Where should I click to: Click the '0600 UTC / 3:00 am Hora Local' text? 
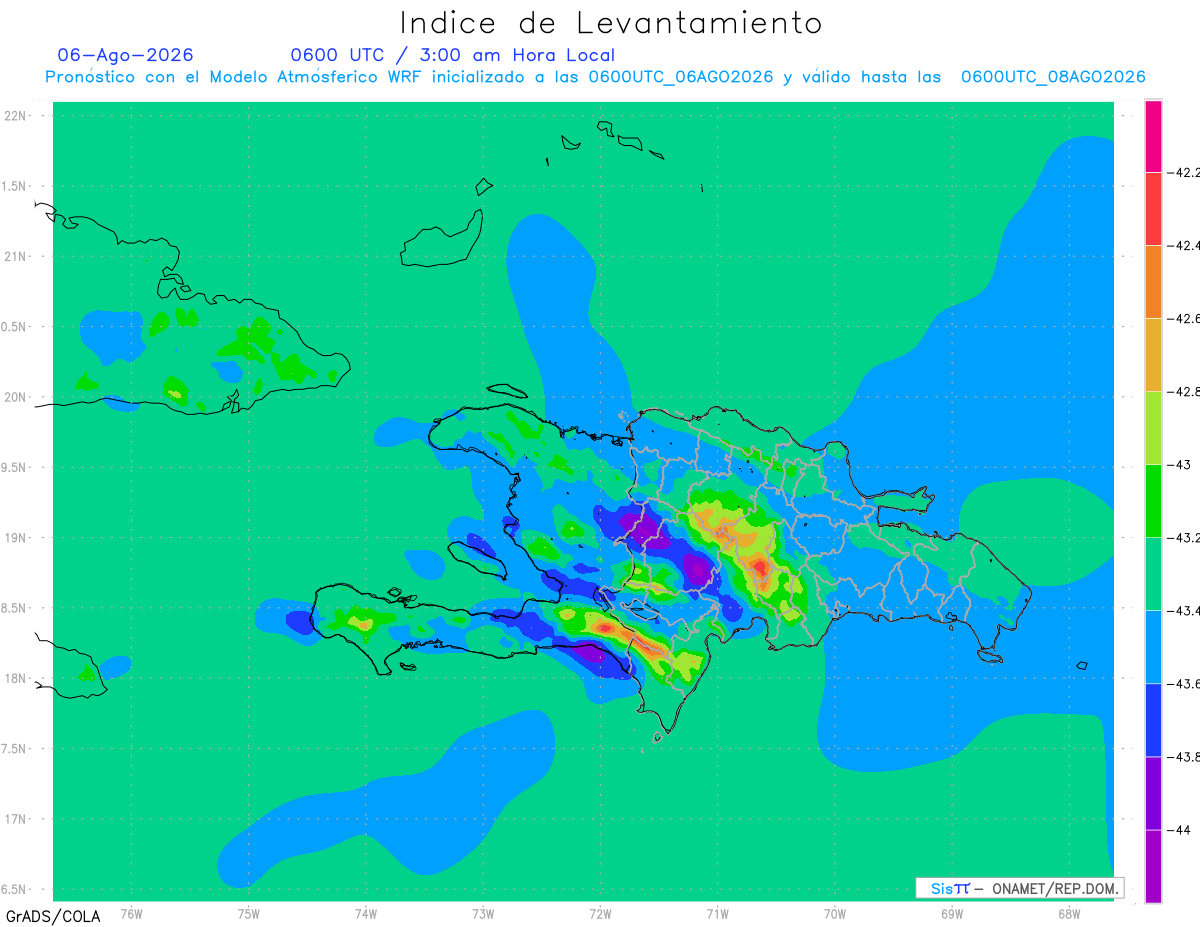pos(452,55)
